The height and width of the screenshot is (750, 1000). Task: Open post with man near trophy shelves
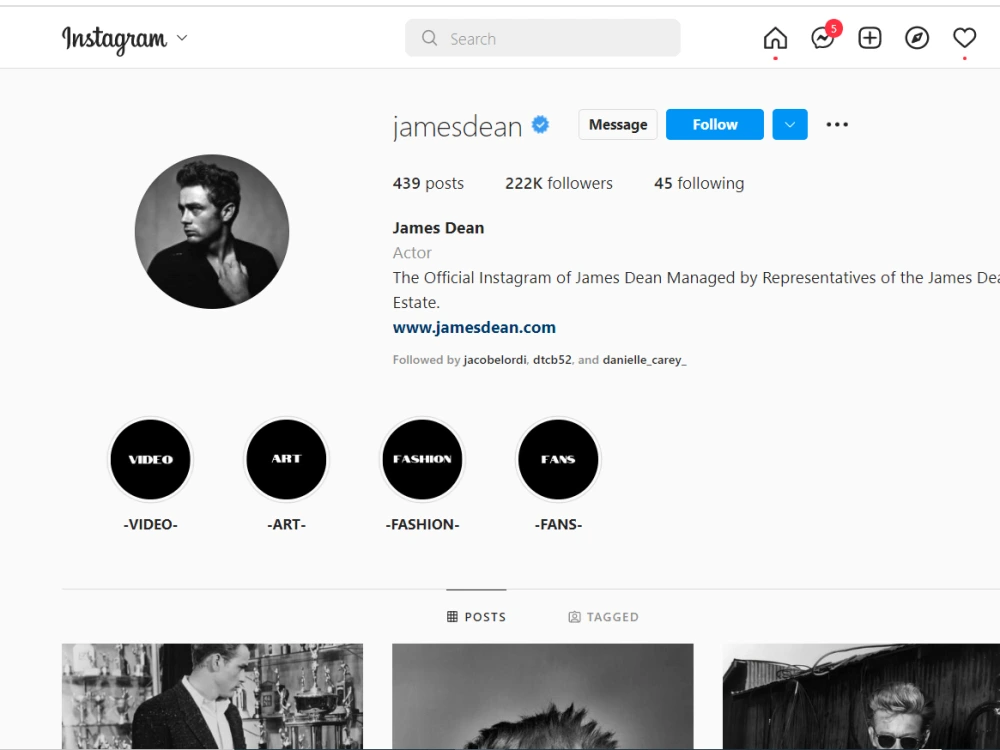(212, 696)
